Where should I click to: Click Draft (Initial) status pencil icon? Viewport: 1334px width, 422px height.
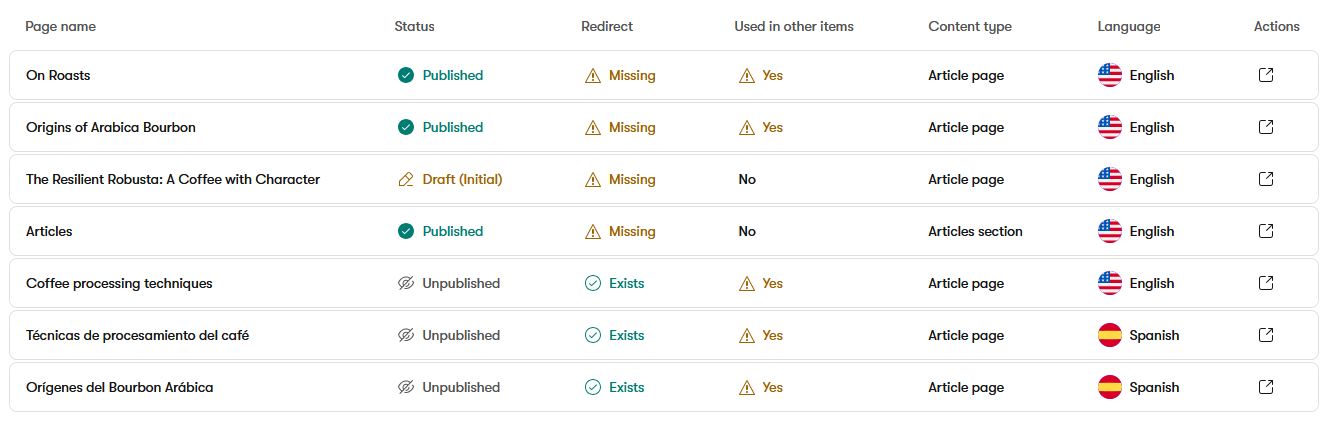pyautogui.click(x=406, y=179)
